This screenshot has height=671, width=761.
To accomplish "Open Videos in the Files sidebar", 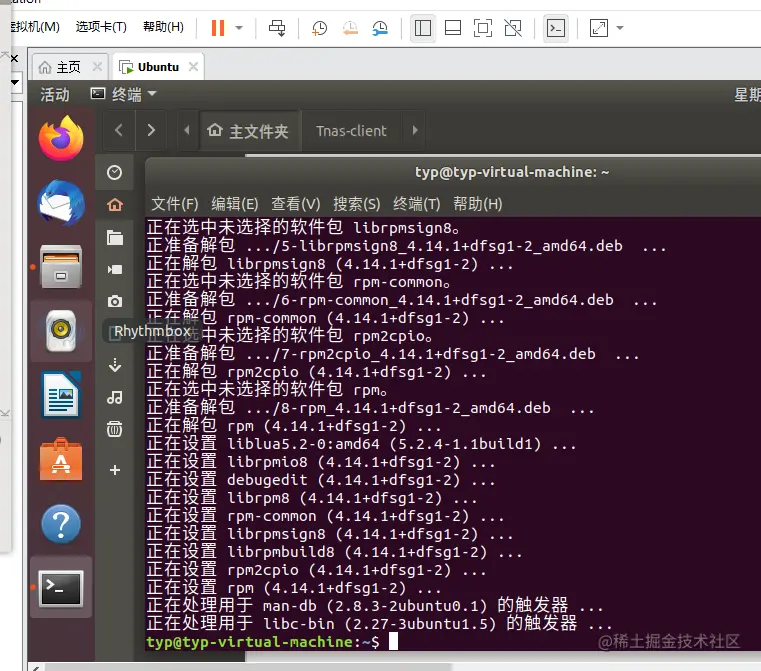I will pos(115,269).
